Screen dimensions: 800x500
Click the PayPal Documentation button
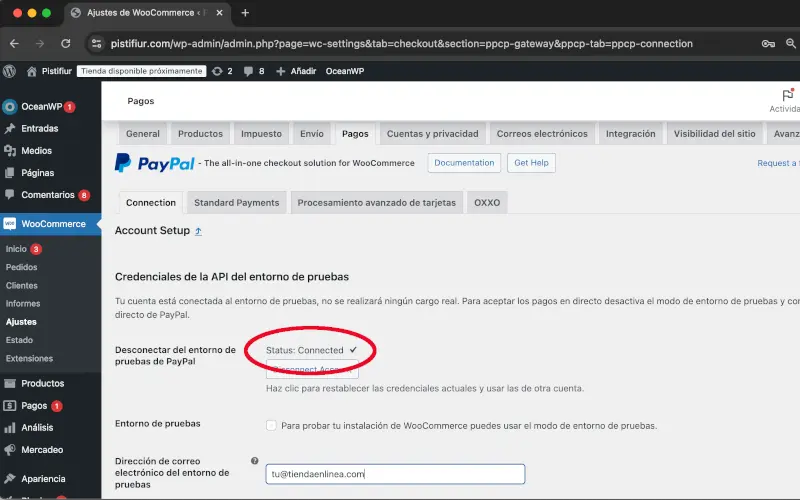(x=464, y=163)
